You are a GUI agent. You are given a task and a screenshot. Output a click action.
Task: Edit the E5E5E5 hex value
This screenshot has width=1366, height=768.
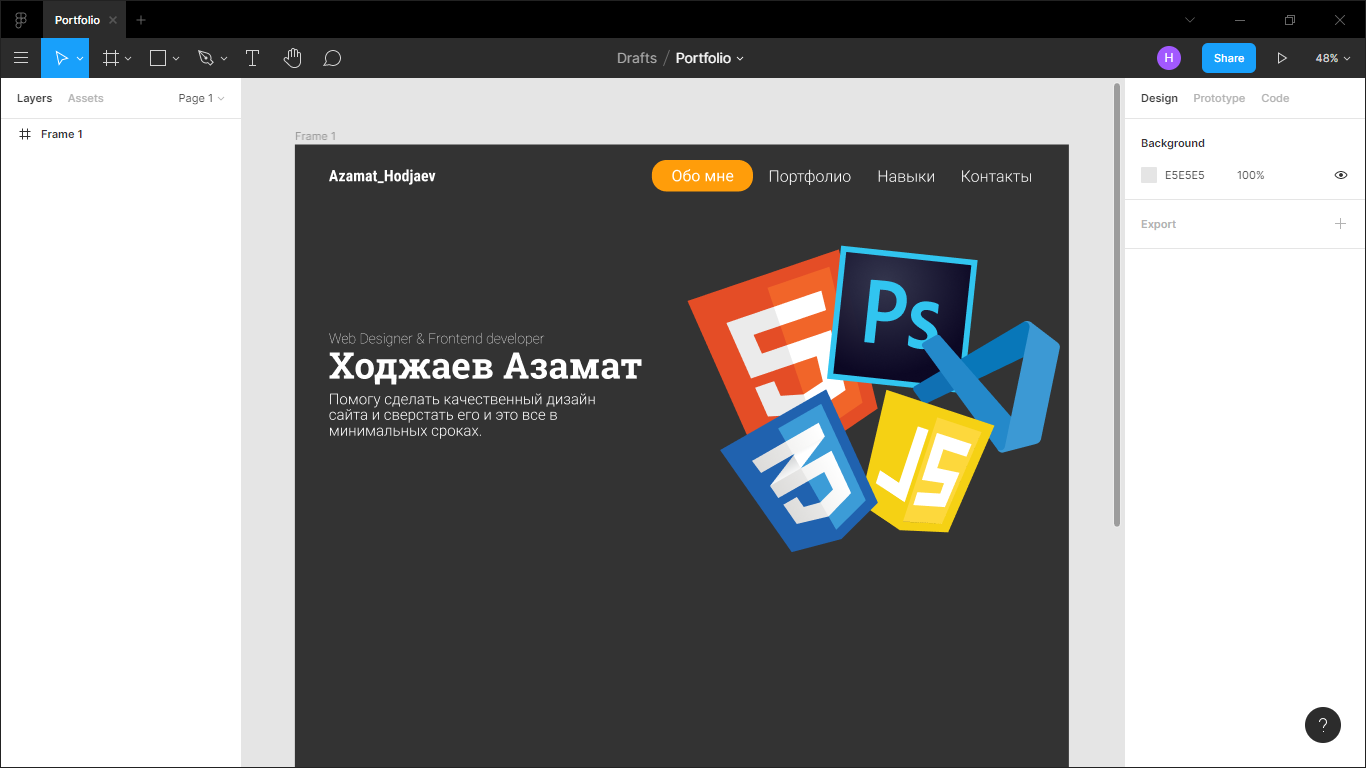tap(1185, 175)
